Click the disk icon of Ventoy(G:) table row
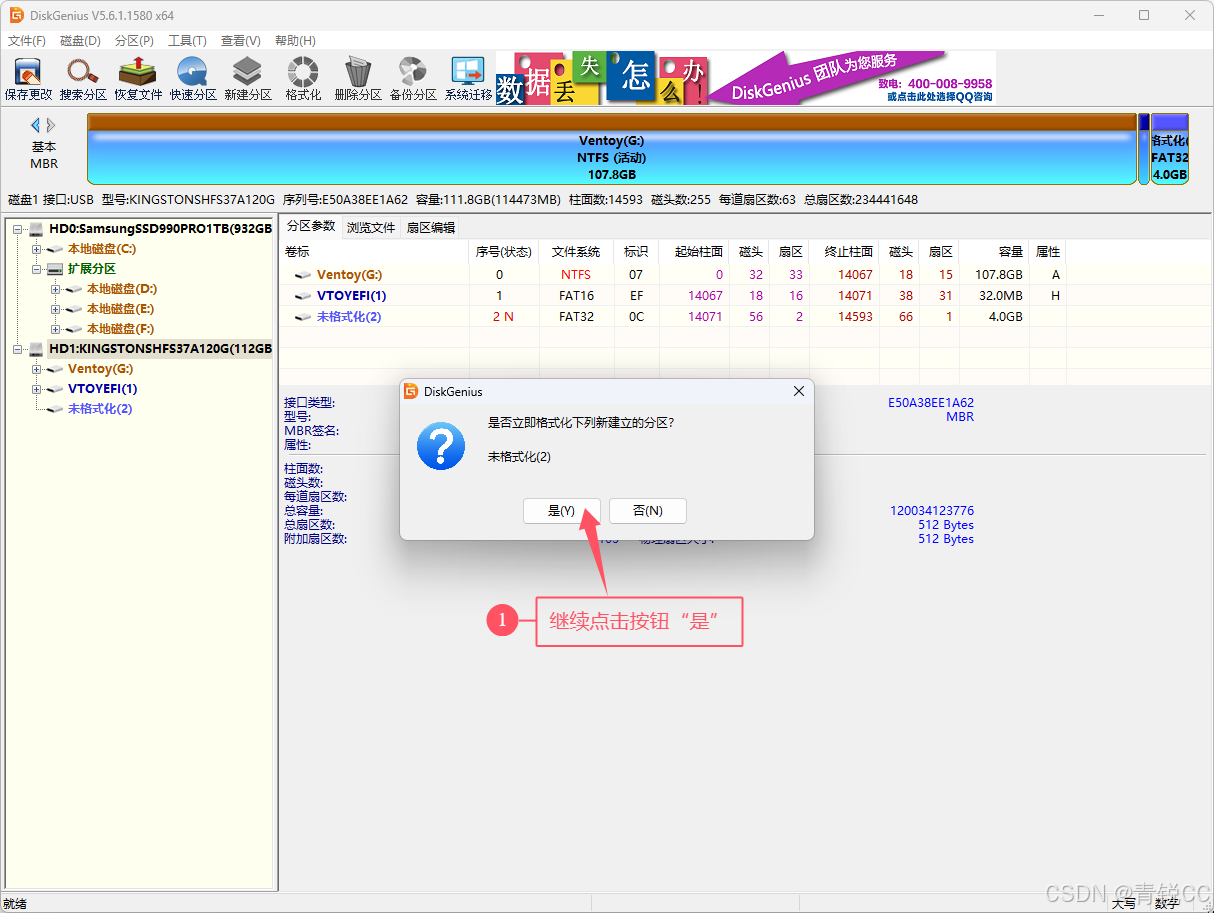 coord(303,275)
